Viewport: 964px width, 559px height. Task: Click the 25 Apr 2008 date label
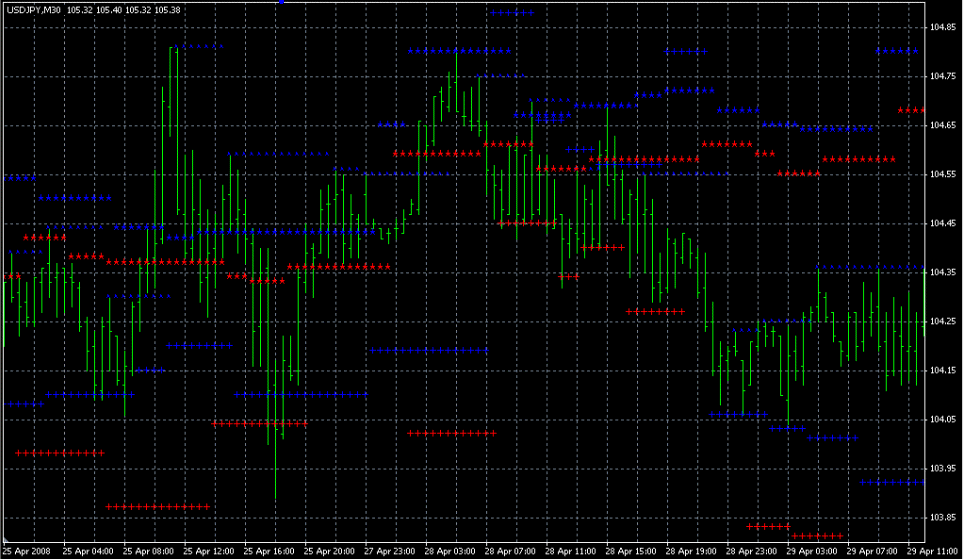point(28,551)
